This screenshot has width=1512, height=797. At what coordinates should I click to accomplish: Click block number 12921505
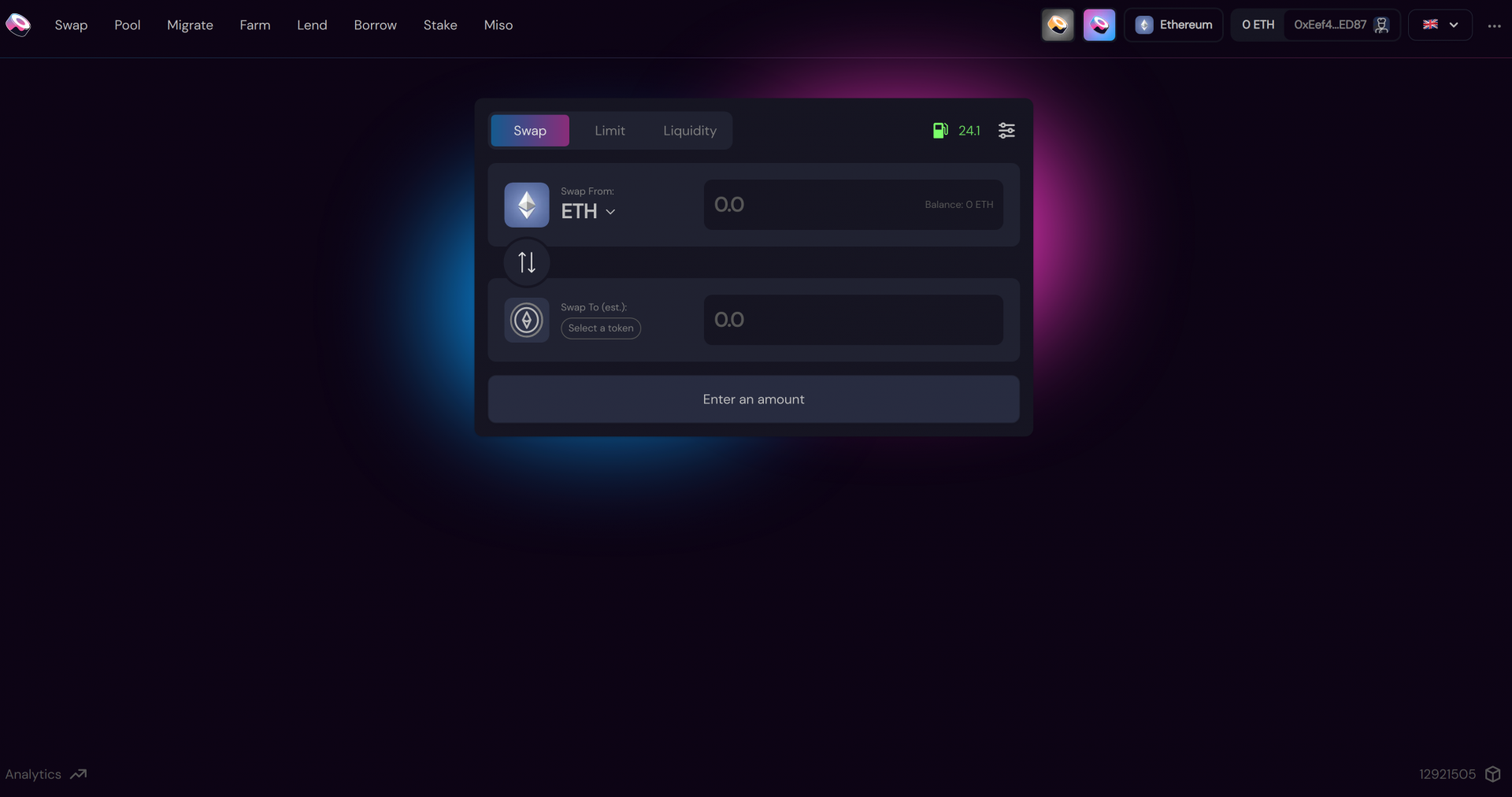[1447, 774]
